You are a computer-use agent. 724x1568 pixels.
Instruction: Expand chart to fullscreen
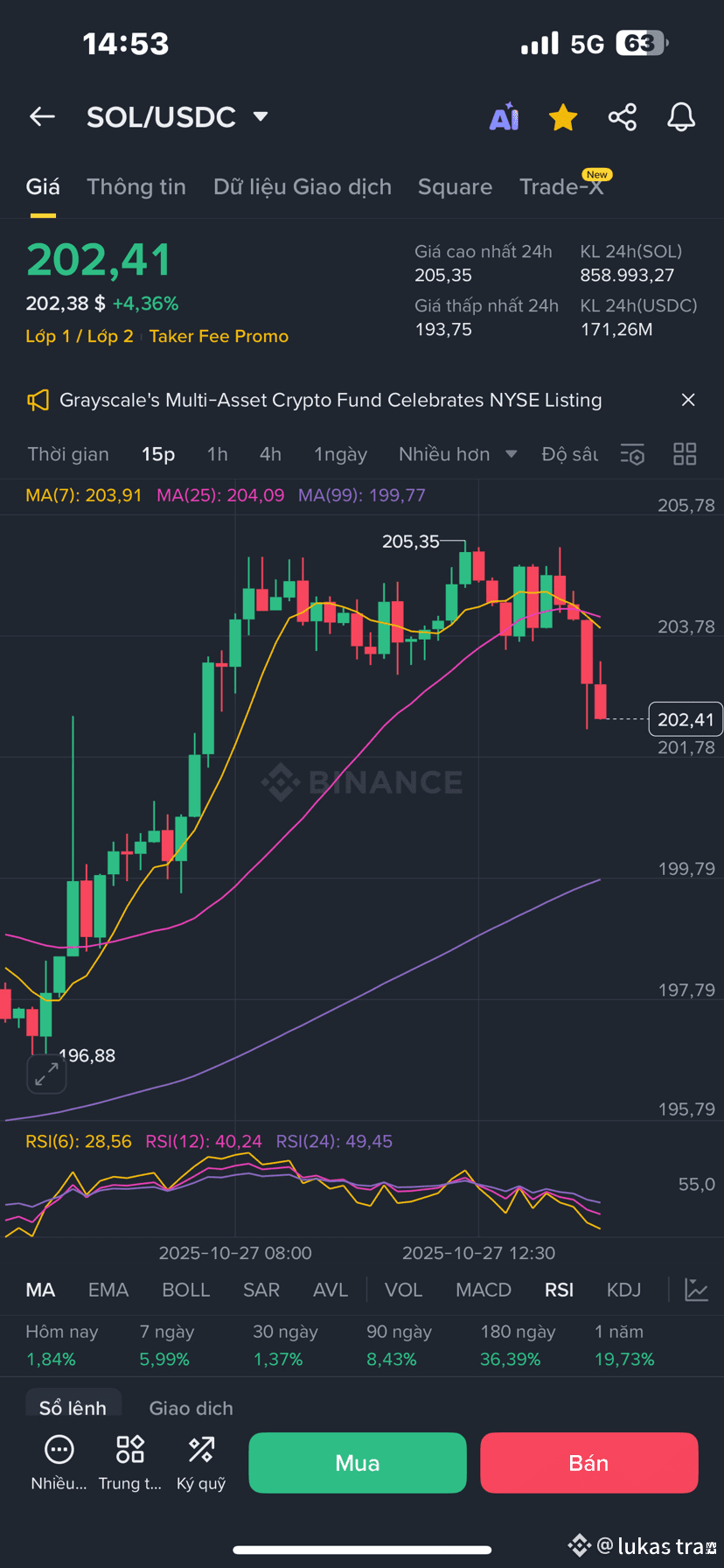(46, 1074)
